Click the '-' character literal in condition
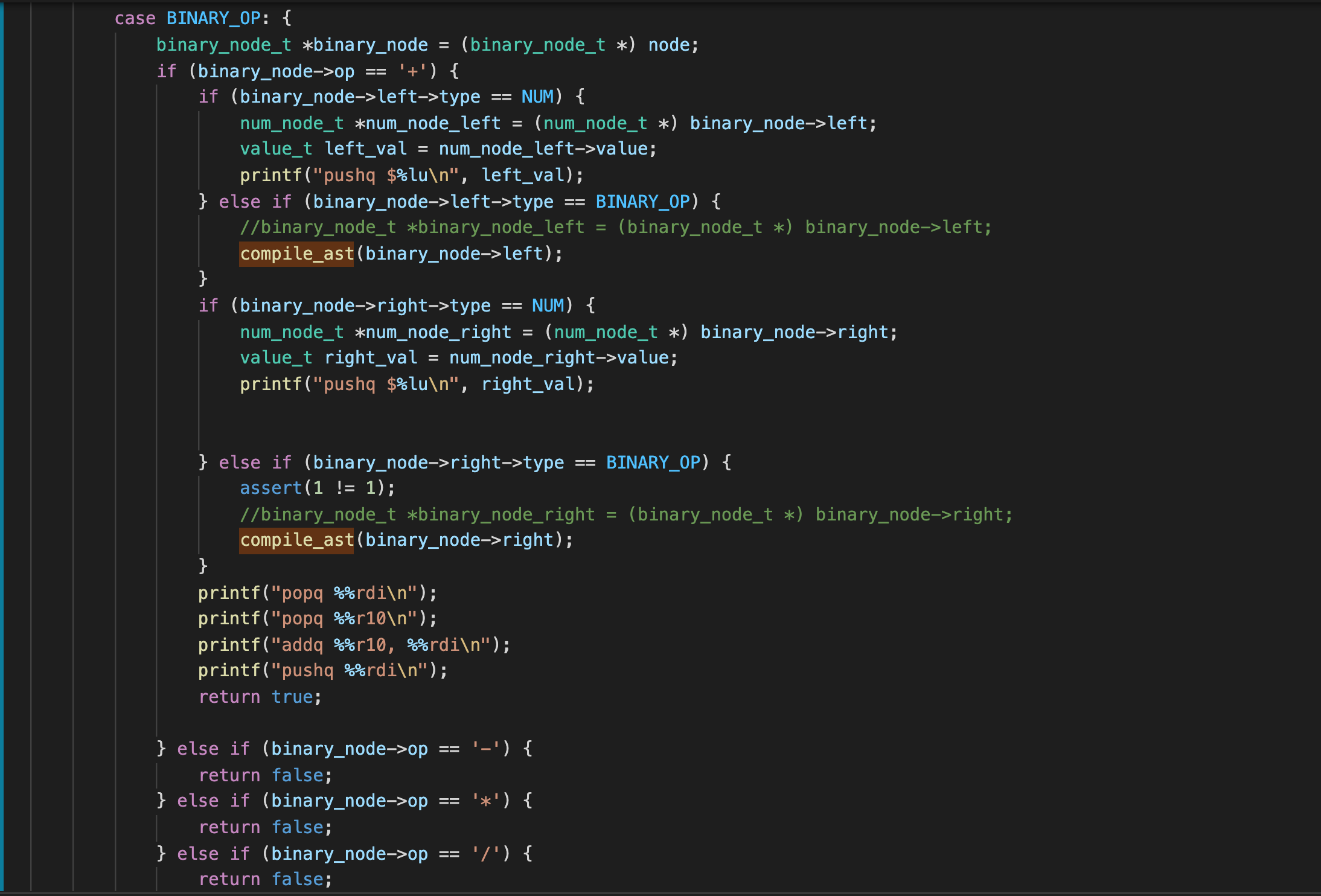The image size is (1321, 896). click(486, 749)
